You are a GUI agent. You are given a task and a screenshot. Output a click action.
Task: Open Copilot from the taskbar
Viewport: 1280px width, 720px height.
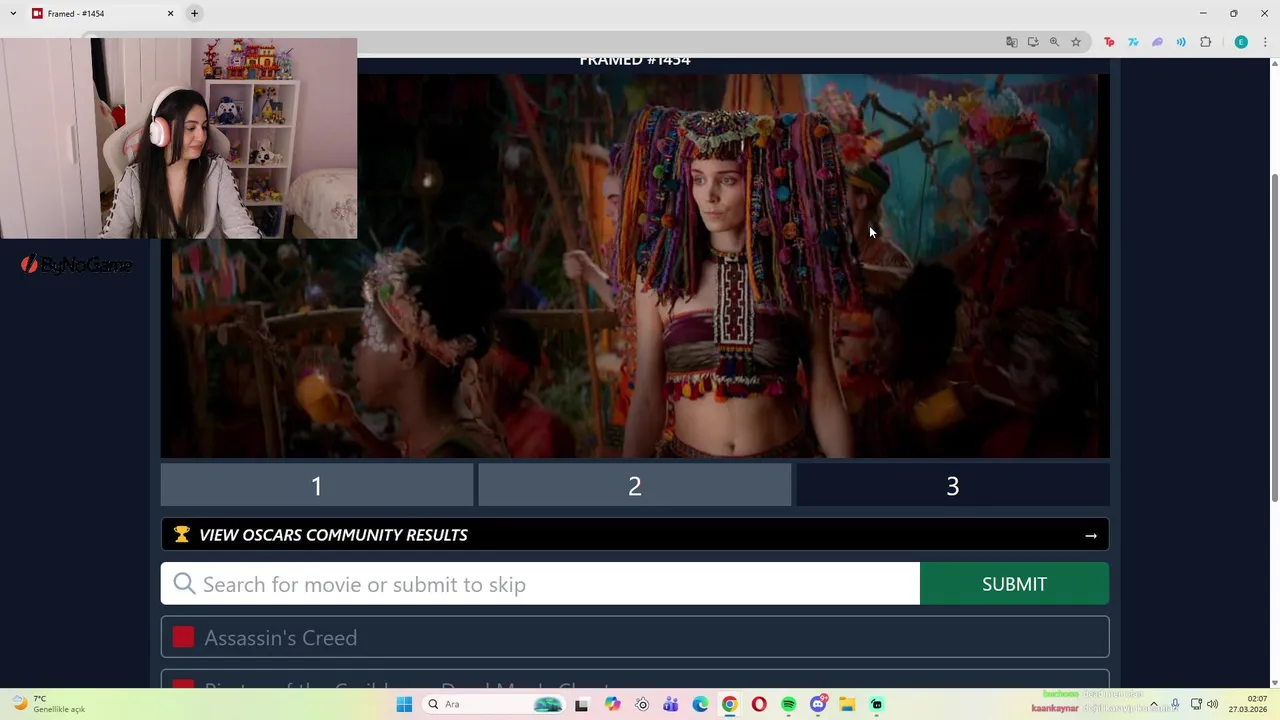coord(612,704)
